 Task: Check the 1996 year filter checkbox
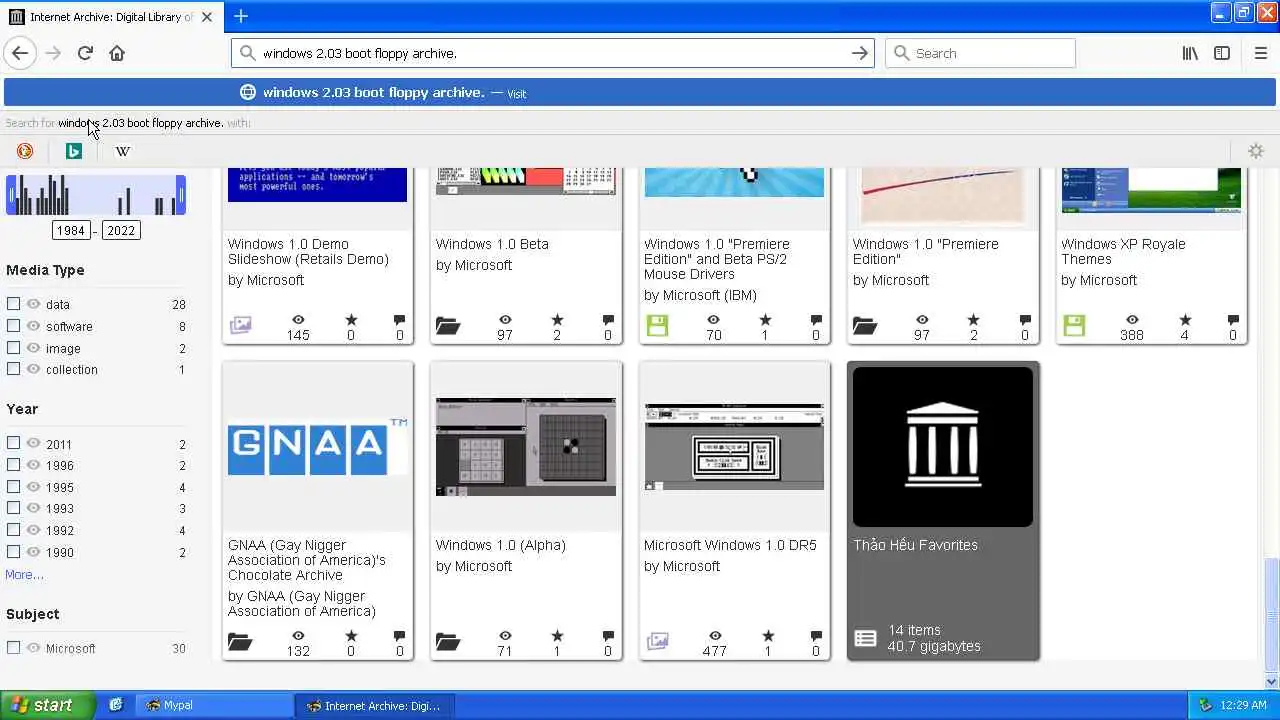click(x=13, y=464)
